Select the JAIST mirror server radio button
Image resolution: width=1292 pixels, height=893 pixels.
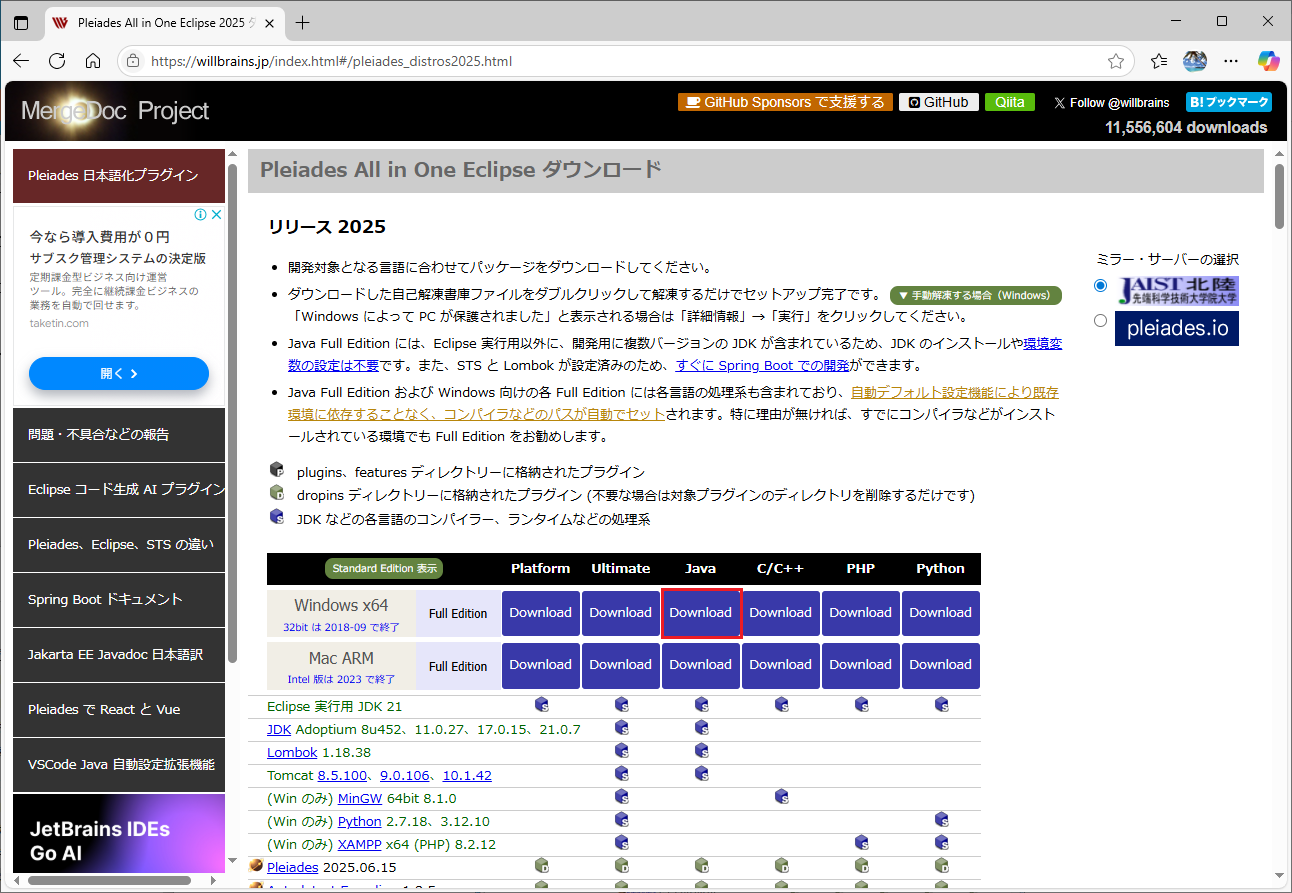[1101, 286]
